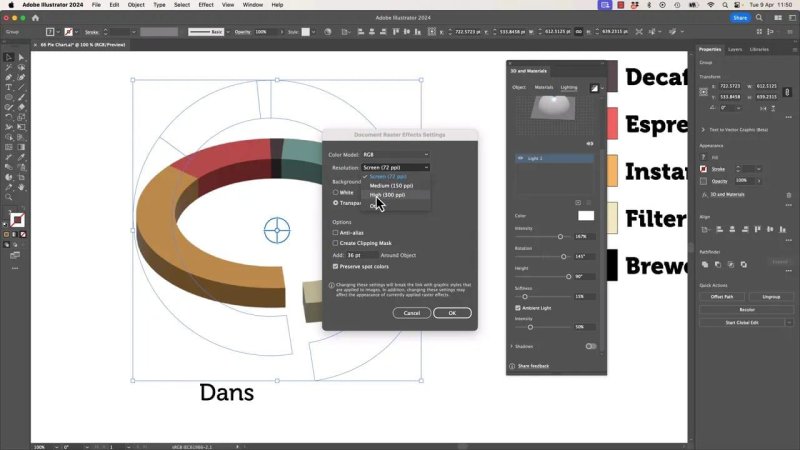Click fx icon beside 3D and Materials

tap(704, 195)
